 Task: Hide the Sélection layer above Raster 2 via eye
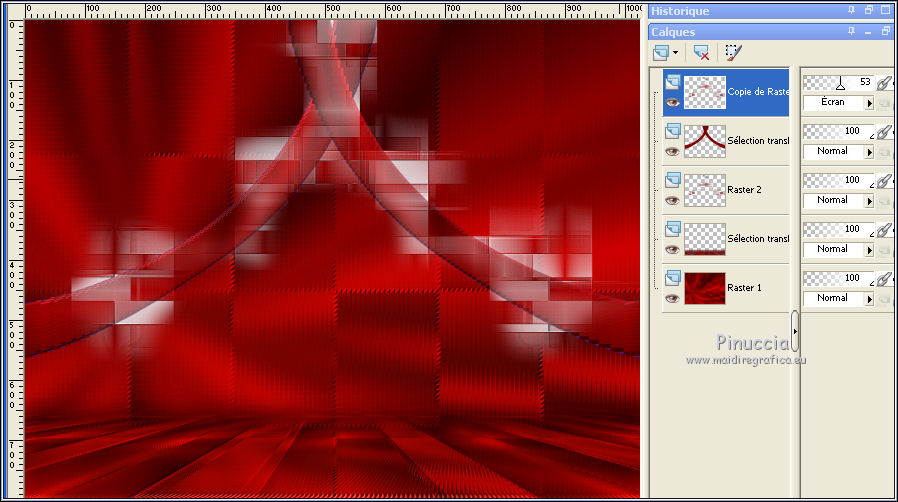[x=672, y=152]
